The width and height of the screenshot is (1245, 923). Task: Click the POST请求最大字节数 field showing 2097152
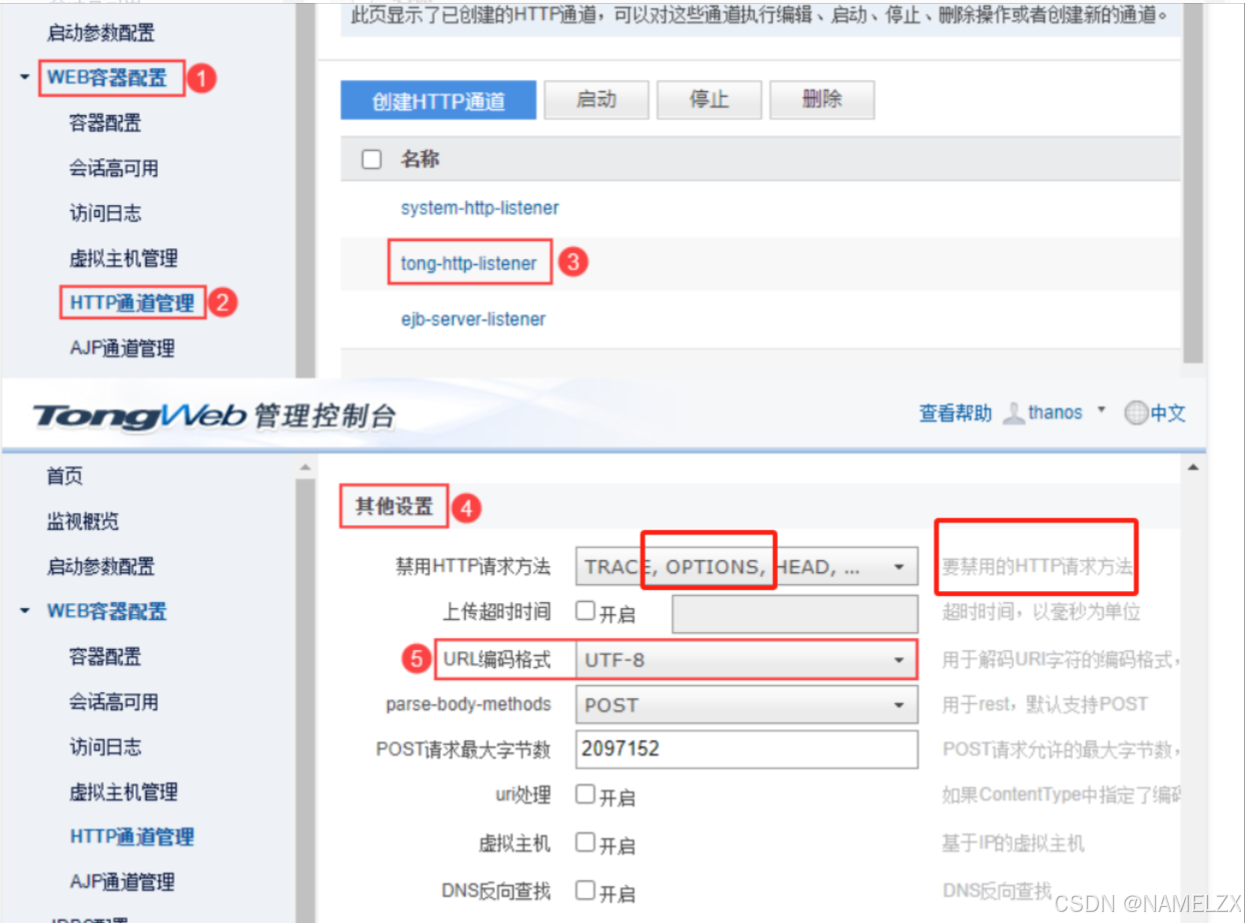(x=746, y=749)
